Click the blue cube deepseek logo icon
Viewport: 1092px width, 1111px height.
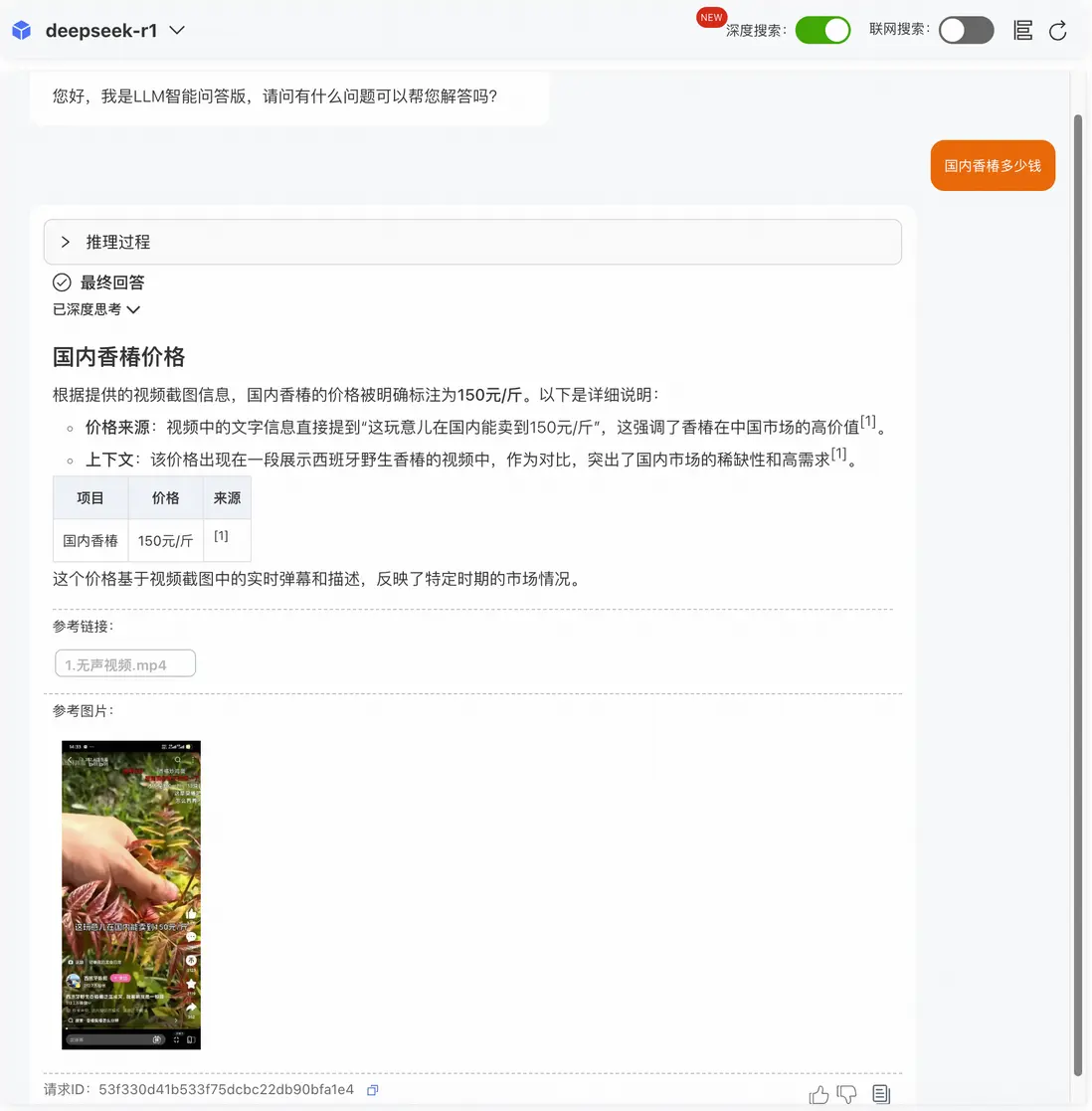21,31
